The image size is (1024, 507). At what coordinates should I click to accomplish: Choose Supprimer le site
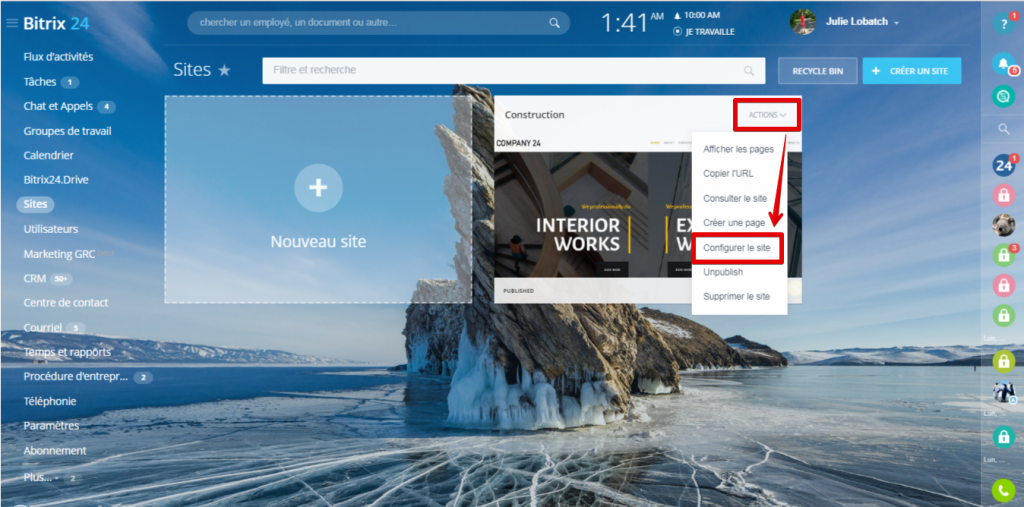click(736, 297)
